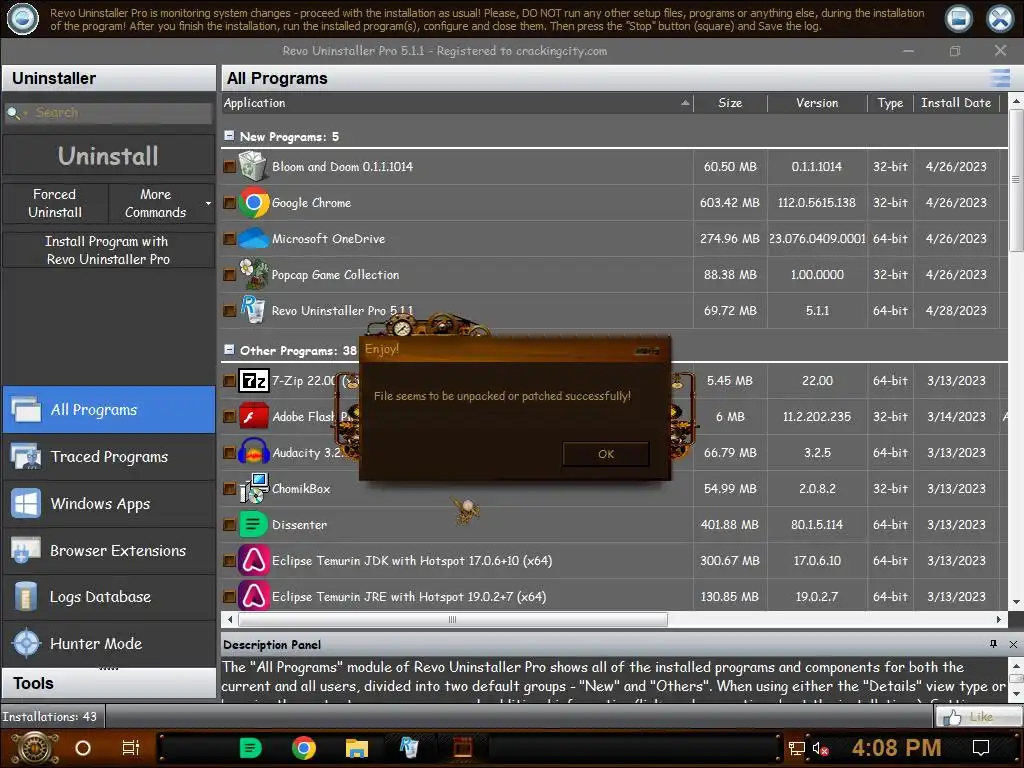Click the 7-Zip program icon

click(x=253, y=380)
